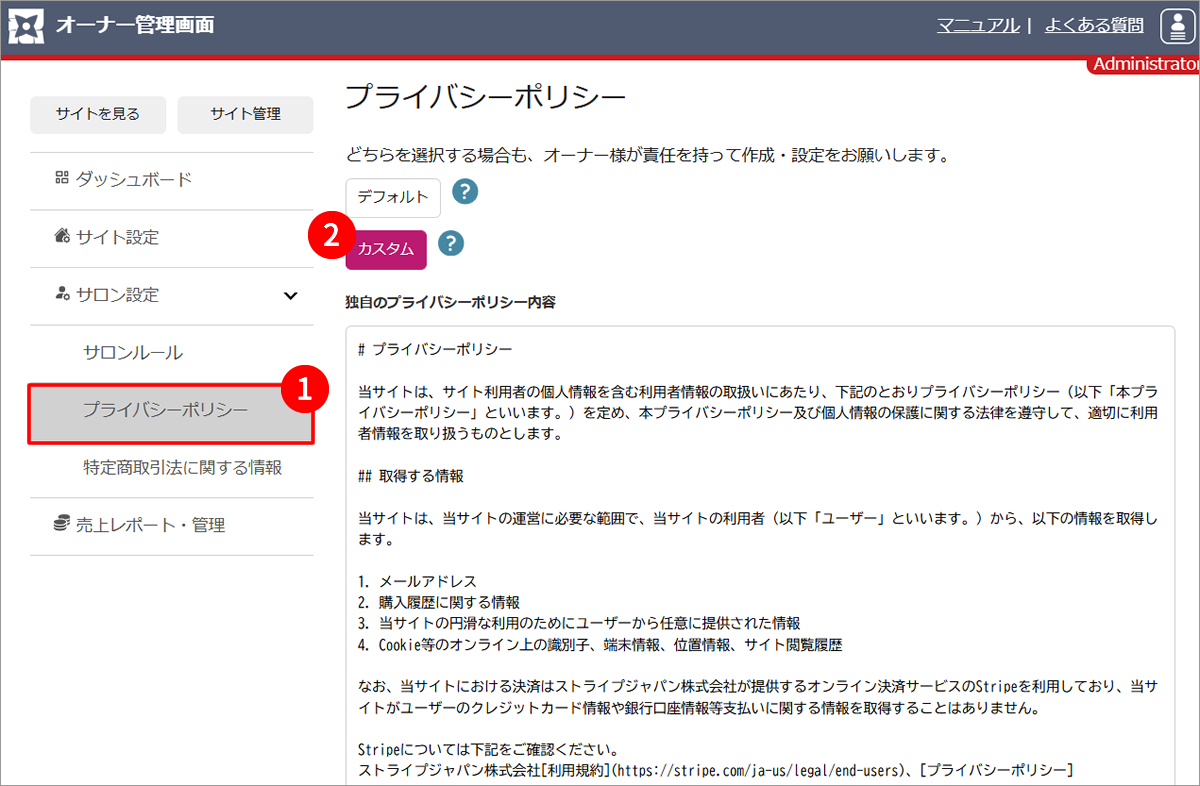The width and height of the screenshot is (1200, 786).
Task: Open 特定商取引法に関する情報 page
Action: [182, 467]
